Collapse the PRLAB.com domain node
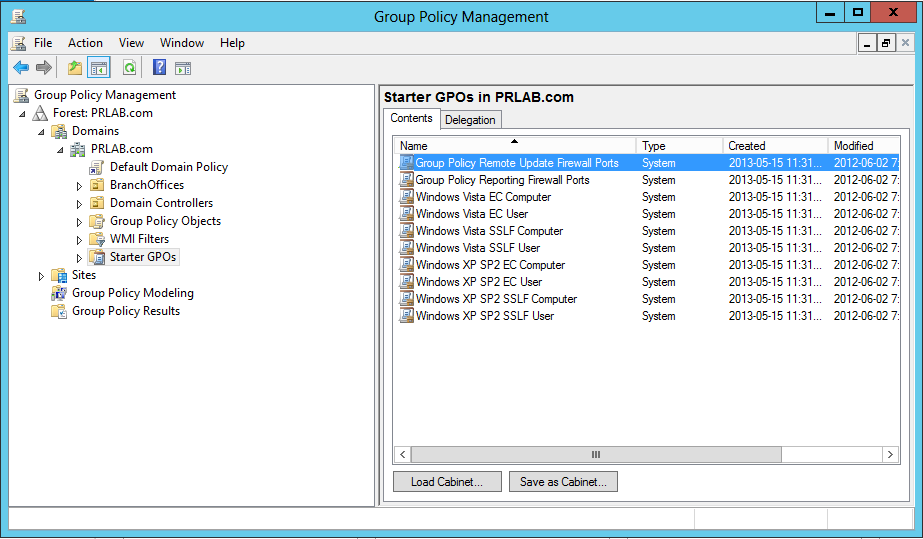 [x=60, y=150]
